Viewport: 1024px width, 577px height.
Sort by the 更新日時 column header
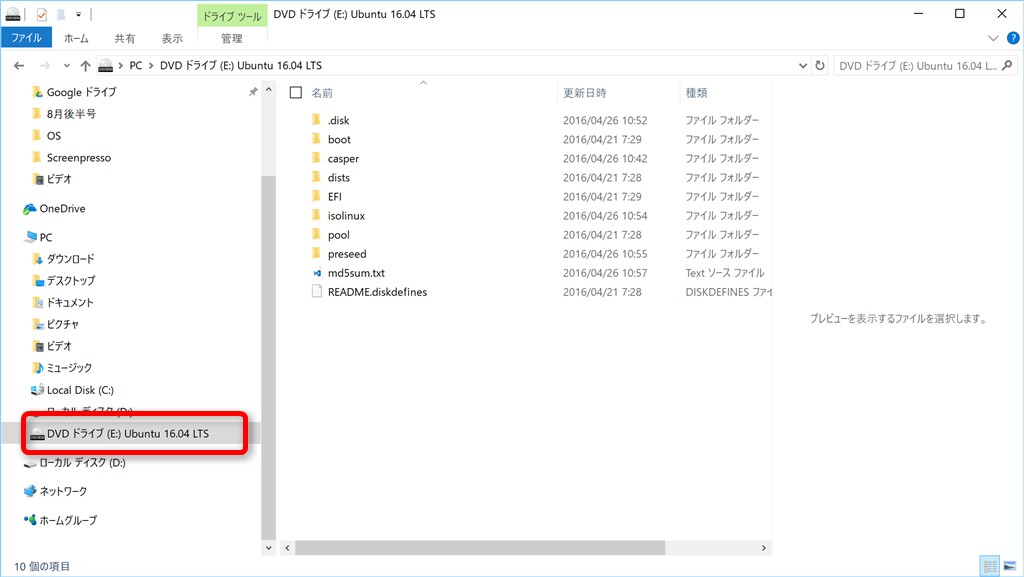pos(584,93)
